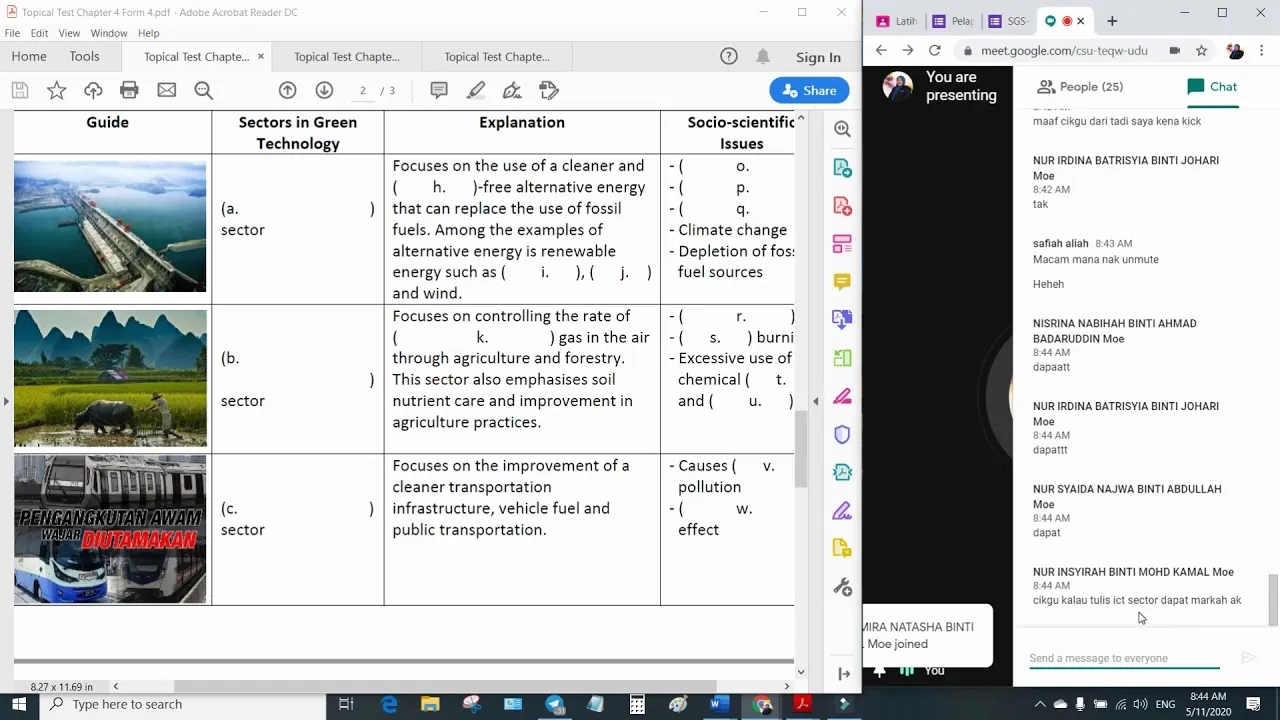The width and height of the screenshot is (1280, 720).
Task: Open the Chat tab in Meet
Action: click(x=1212, y=87)
